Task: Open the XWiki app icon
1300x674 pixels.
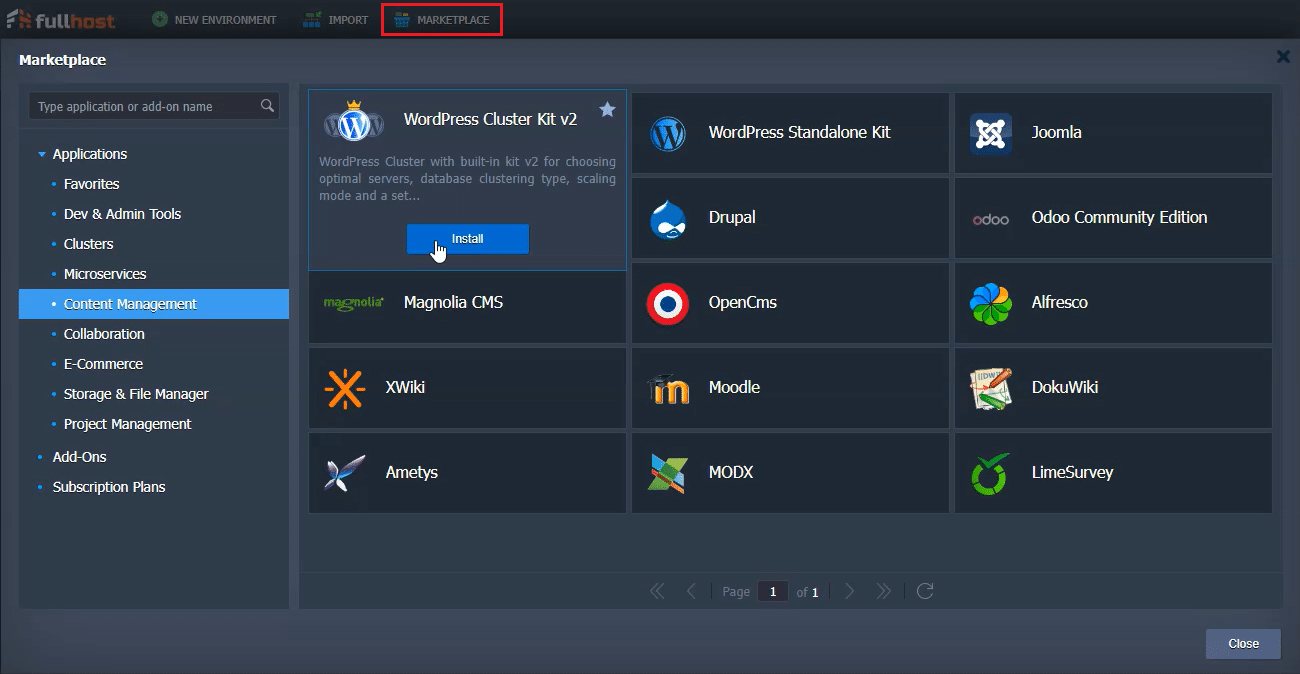Action: coord(345,388)
